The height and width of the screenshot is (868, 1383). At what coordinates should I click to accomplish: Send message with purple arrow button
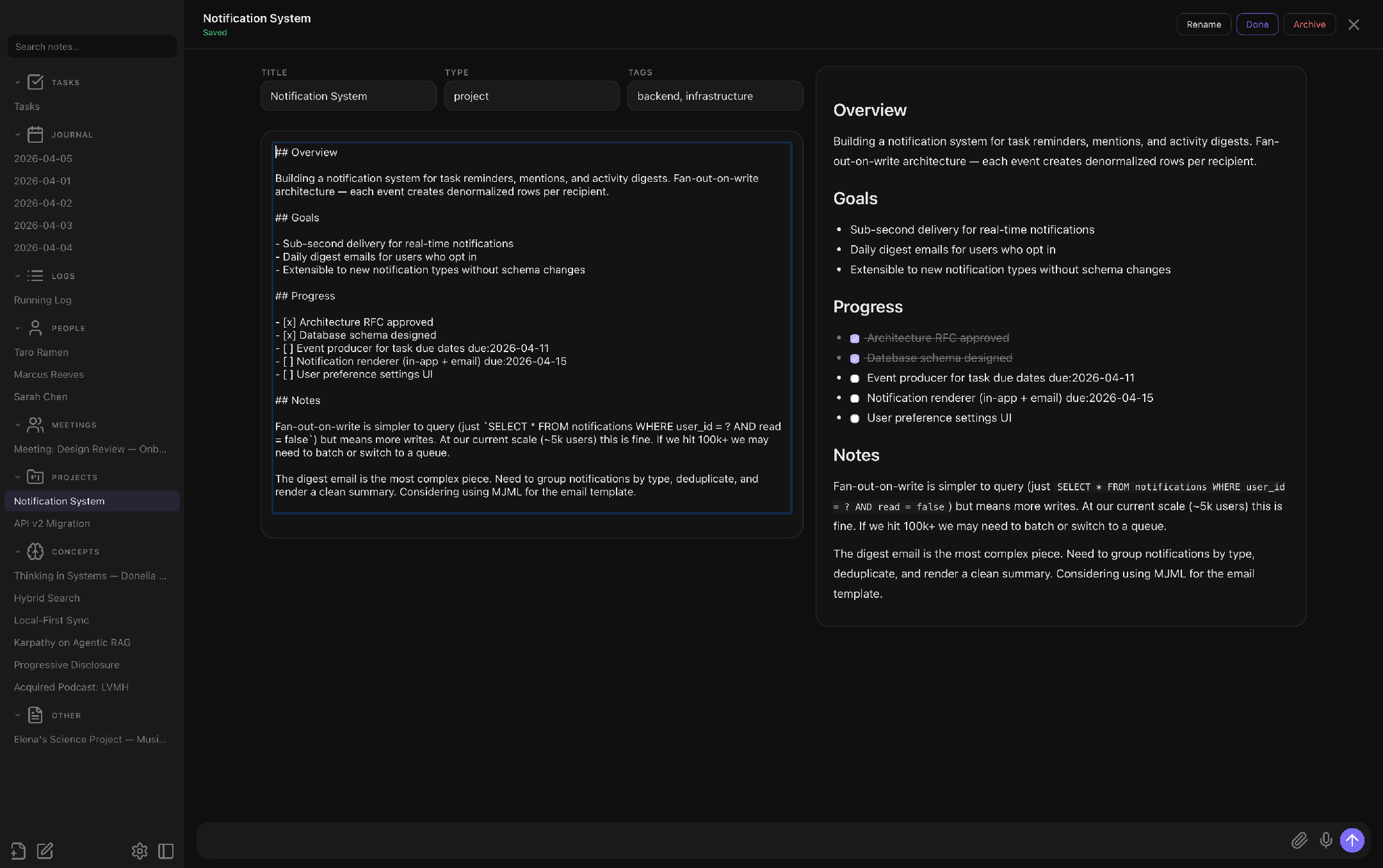click(1352, 840)
